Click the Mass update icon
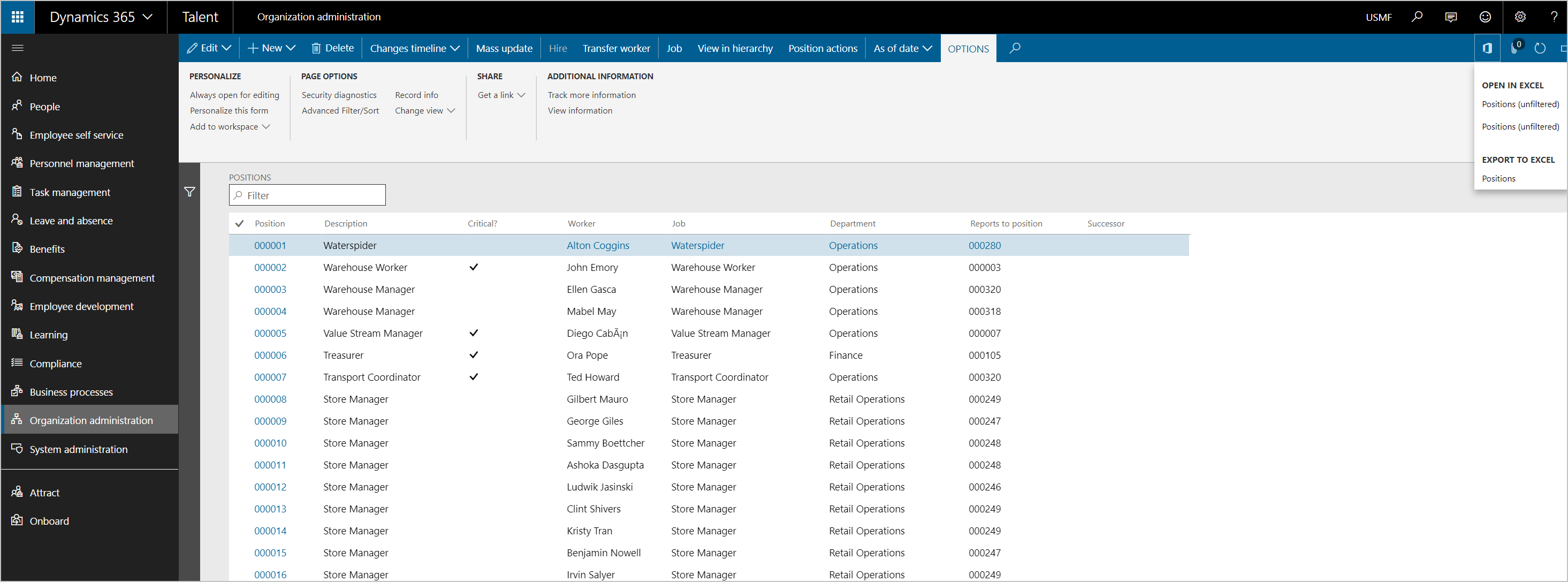Viewport: 1568px width, 582px height. (502, 47)
